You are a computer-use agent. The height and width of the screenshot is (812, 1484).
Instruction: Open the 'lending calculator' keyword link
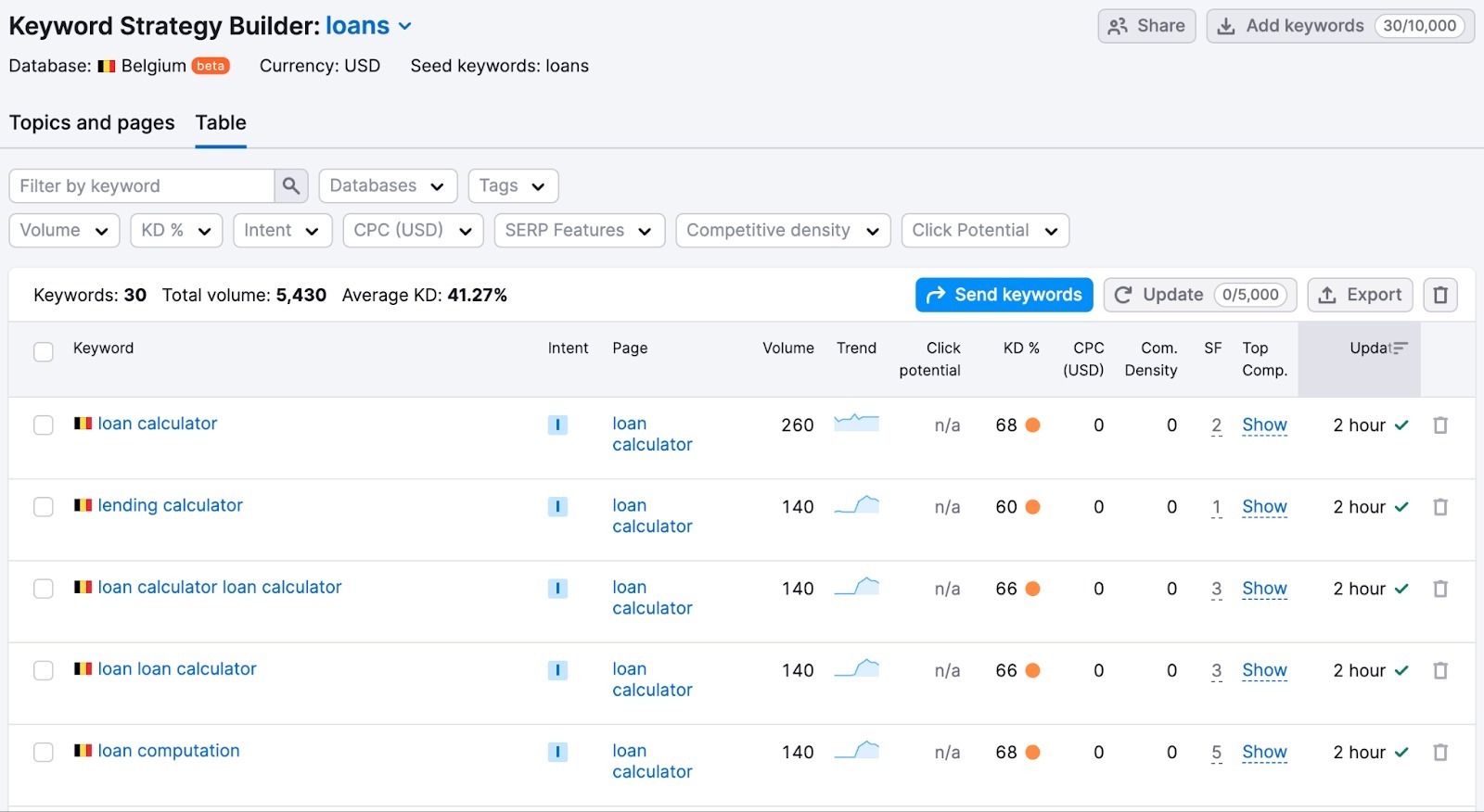[171, 505]
